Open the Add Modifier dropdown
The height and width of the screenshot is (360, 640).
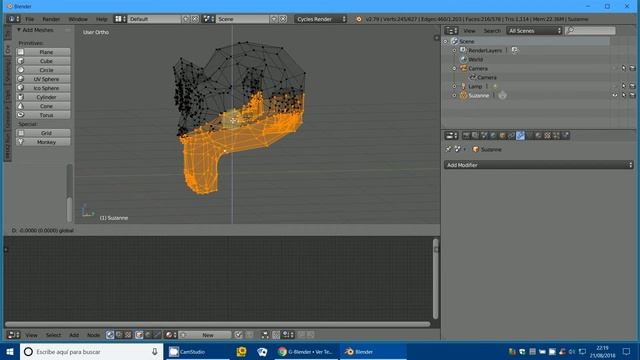(539, 165)
